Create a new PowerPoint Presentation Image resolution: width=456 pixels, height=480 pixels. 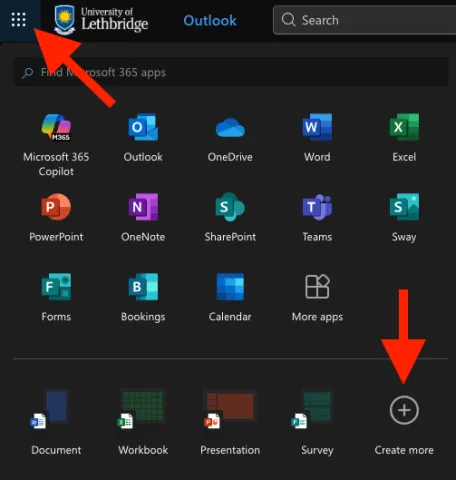[x=230, y=423]
